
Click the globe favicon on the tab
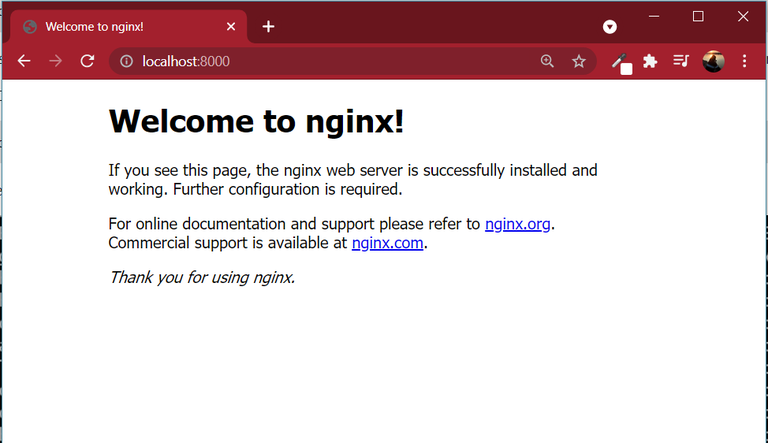pyautogui.click(x=30, y=26)
